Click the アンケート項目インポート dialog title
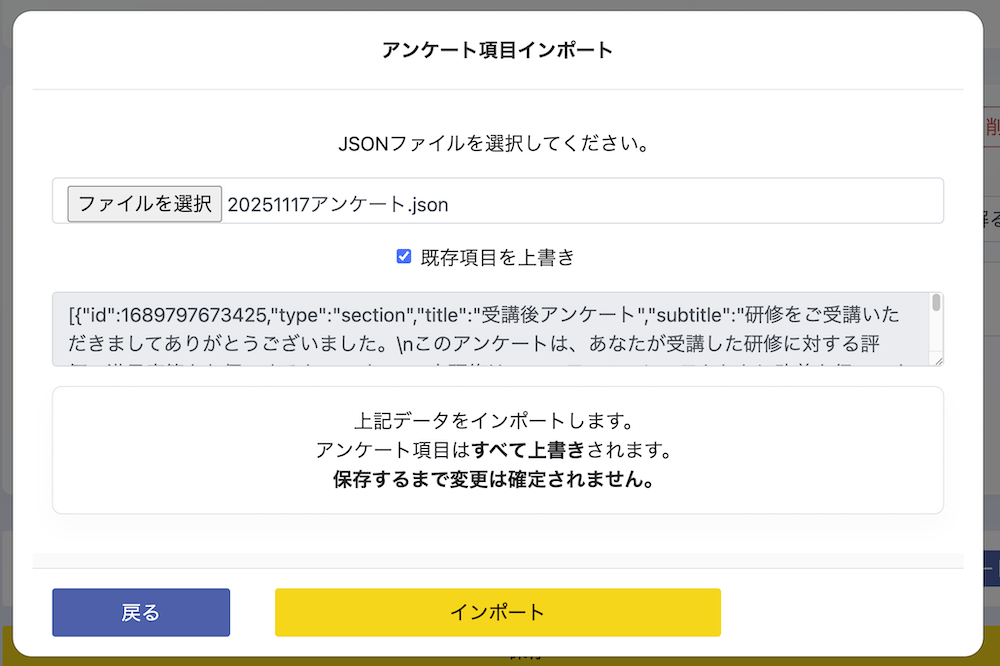This screenshot has height=666, width=1000. (497, 50)
